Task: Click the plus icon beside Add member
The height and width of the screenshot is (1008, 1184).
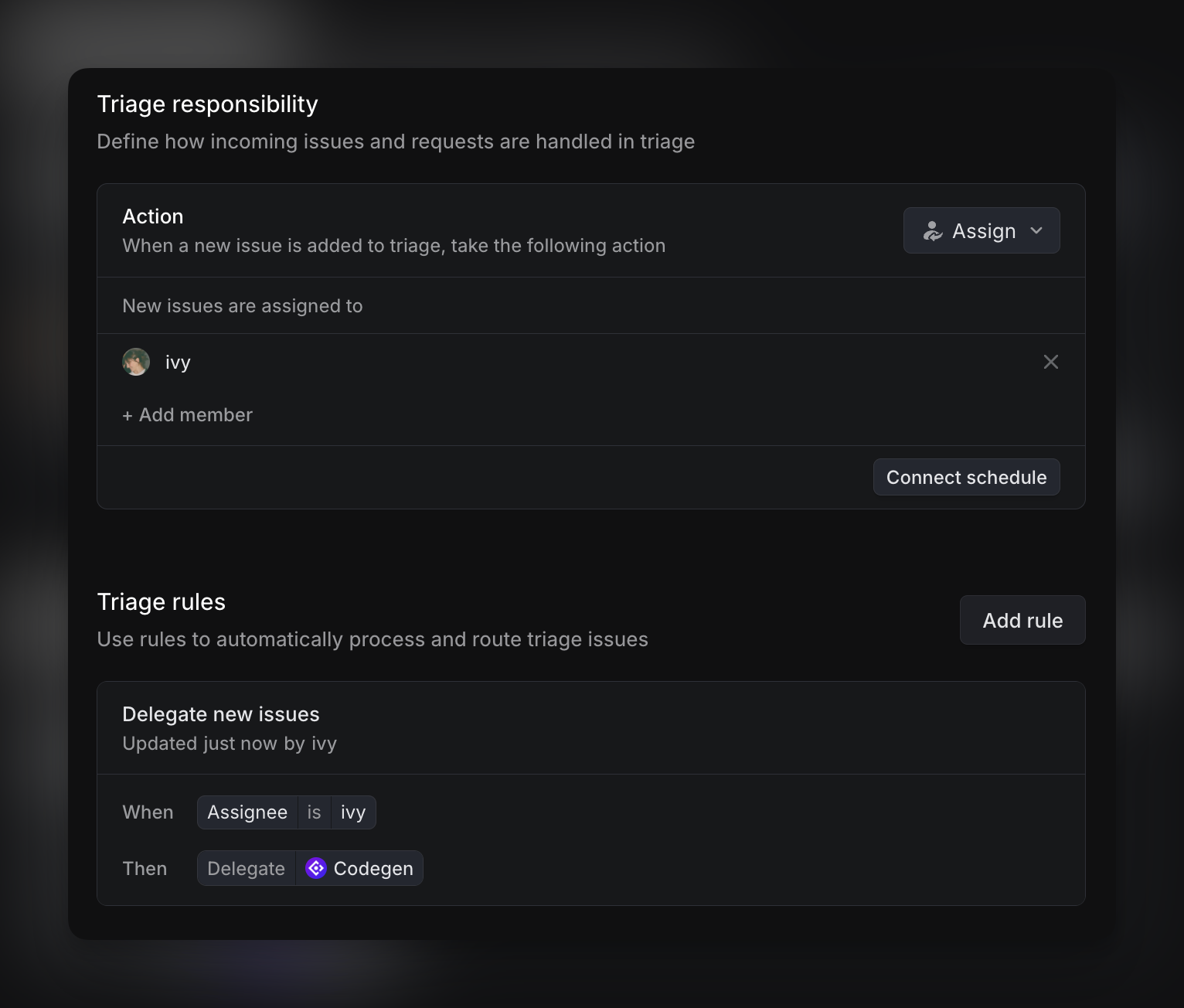Action: [x=128, y=416]
